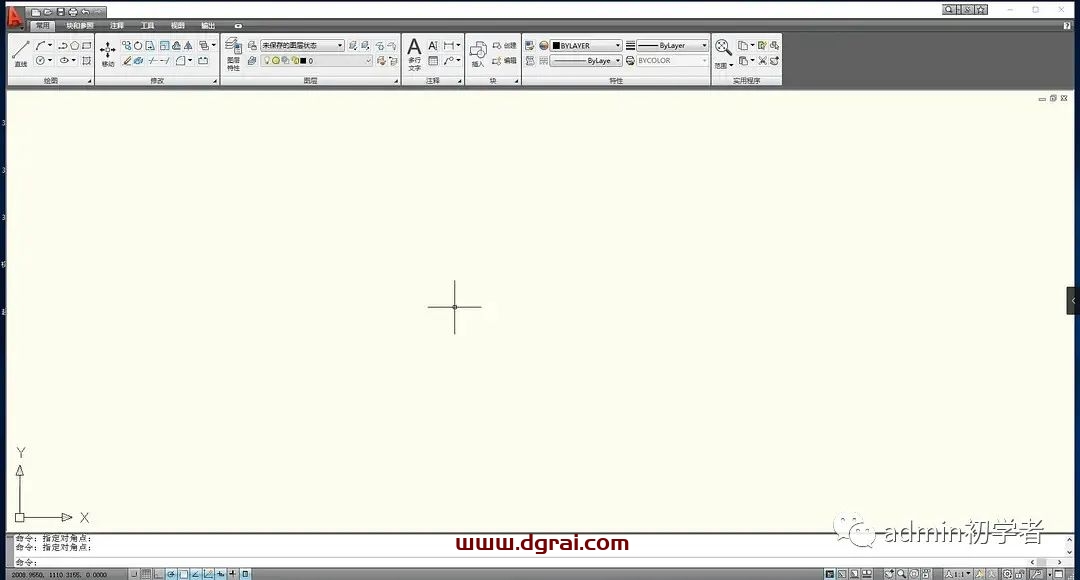
Task: Click Zoom Extents (范围) magnifier icon
Action: pyautogui.click(x=723, y=47)
